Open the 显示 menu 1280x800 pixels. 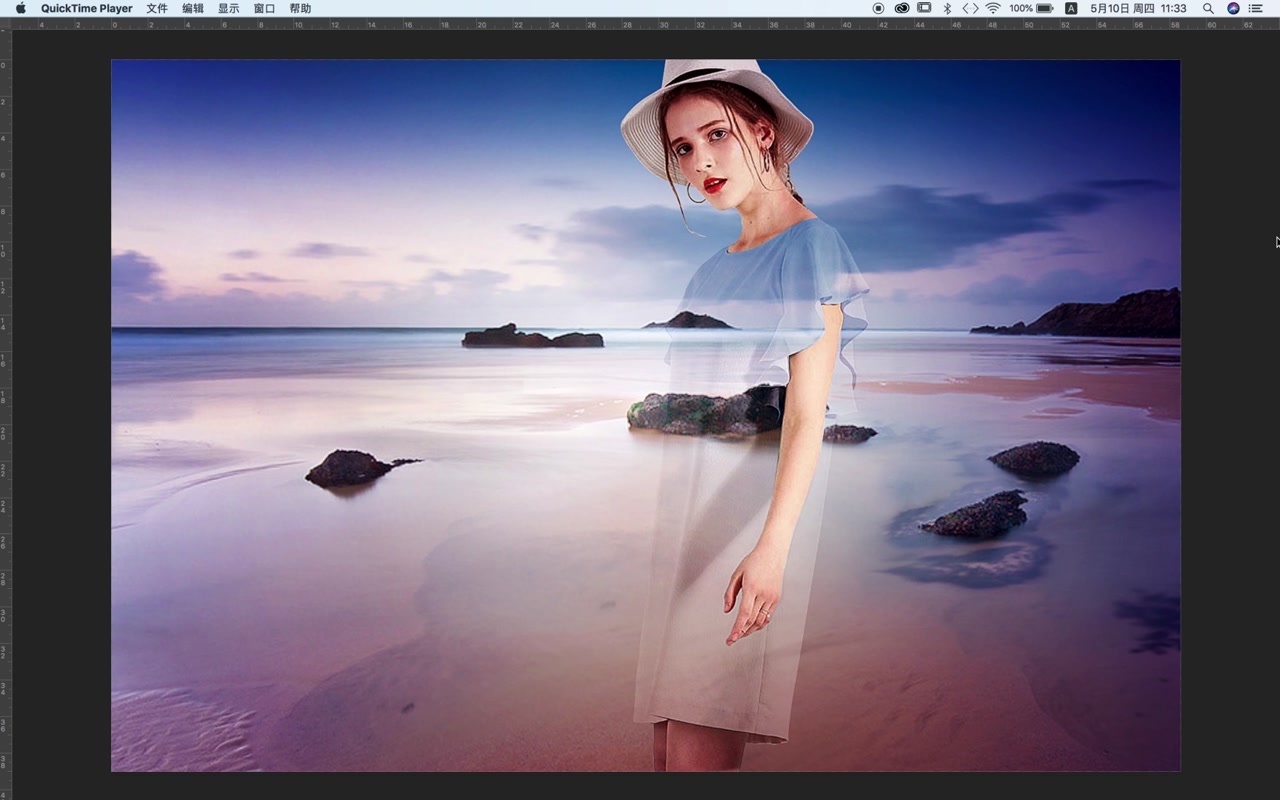pyautogui.click(x=229, y=8)
